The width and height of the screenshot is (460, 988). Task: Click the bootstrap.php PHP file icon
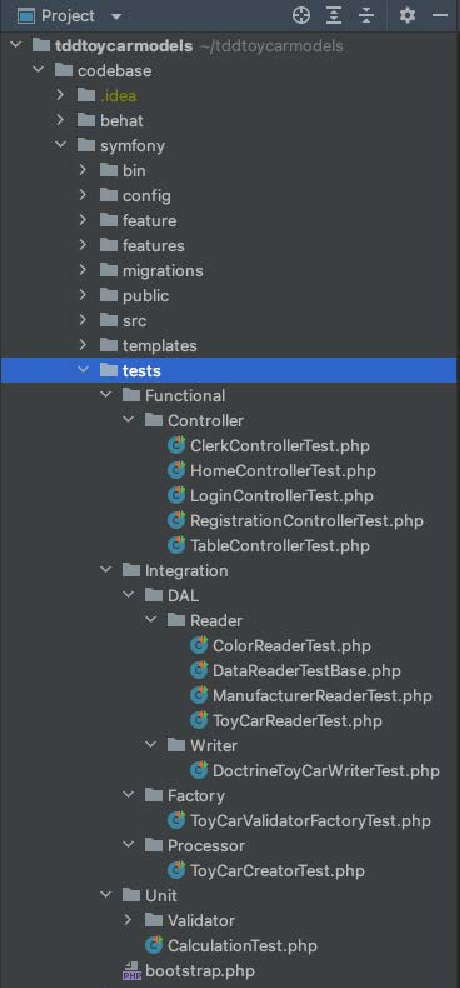click(x=132, y=970)
